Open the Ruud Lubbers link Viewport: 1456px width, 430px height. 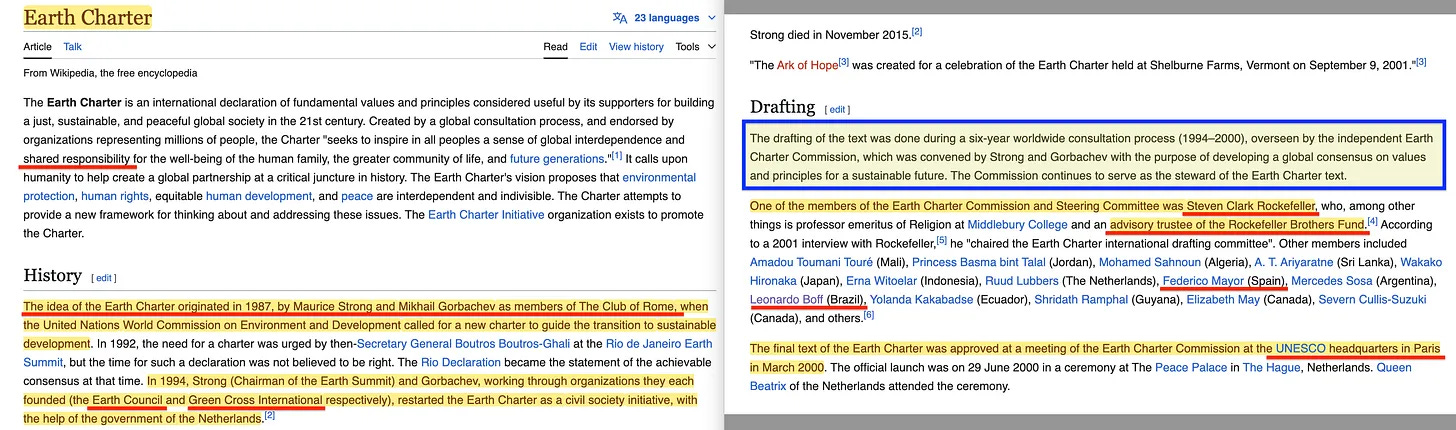1020,281
